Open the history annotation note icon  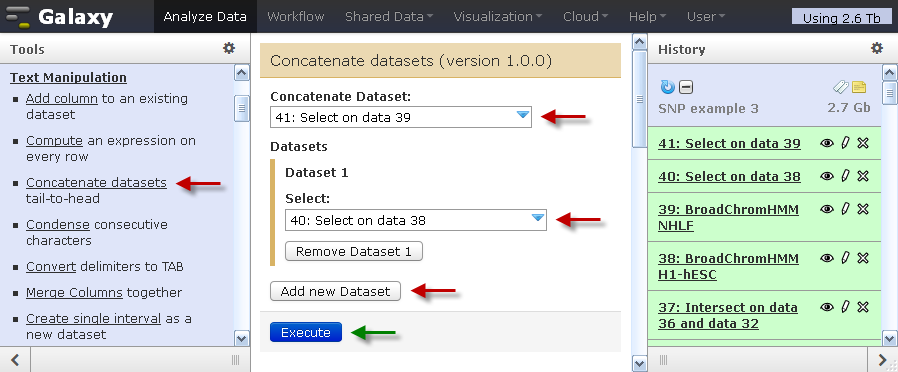coord(859,87)
